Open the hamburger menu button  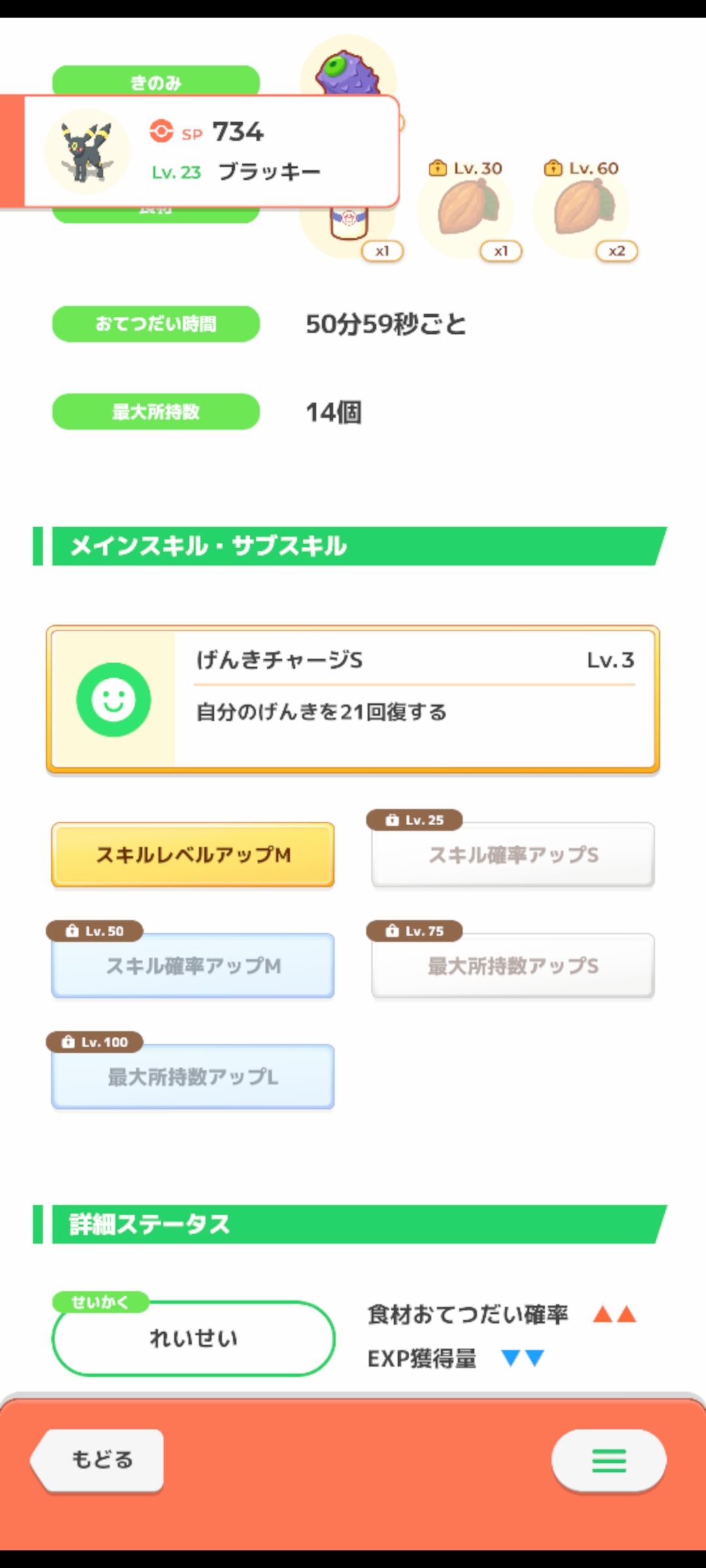[x=609, y=1460]
